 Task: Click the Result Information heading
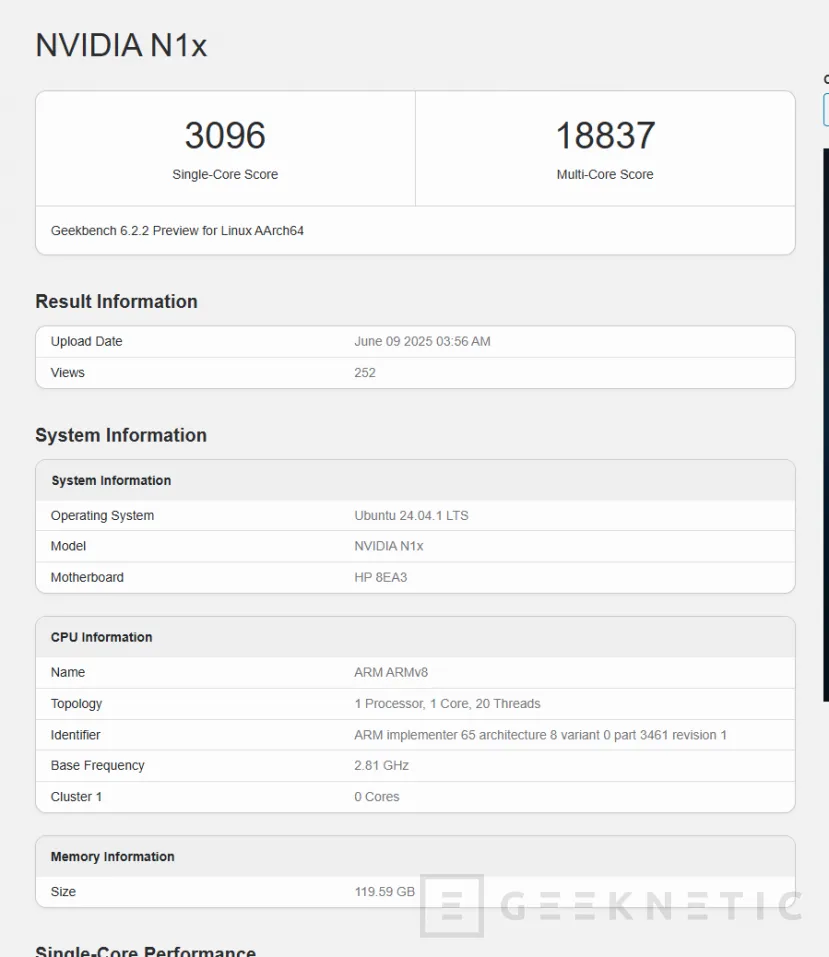(116, 301)
